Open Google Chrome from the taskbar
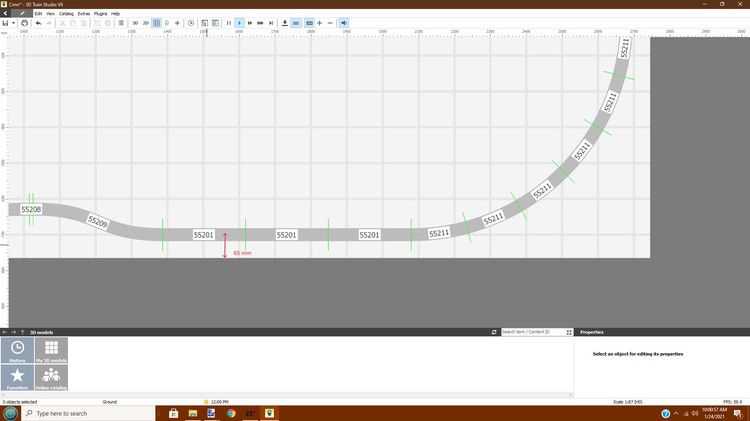 pyautogui.click(x=231, y=413)
